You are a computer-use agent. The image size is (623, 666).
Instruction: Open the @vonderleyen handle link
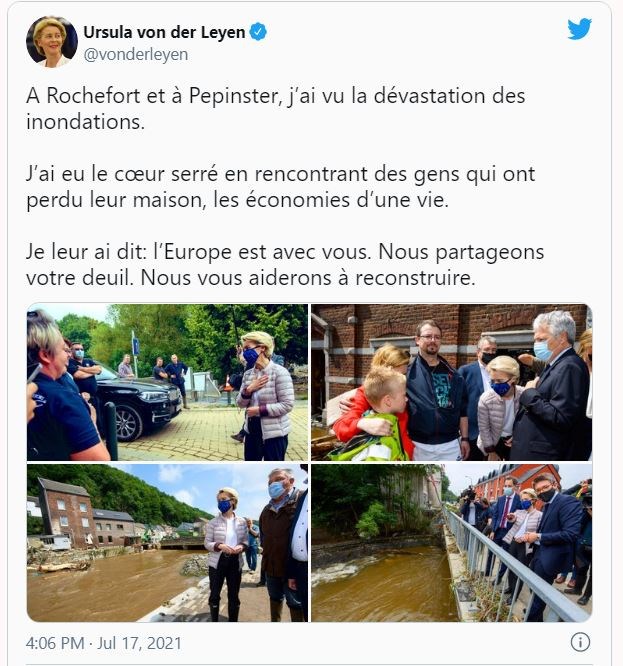(135, 54)
